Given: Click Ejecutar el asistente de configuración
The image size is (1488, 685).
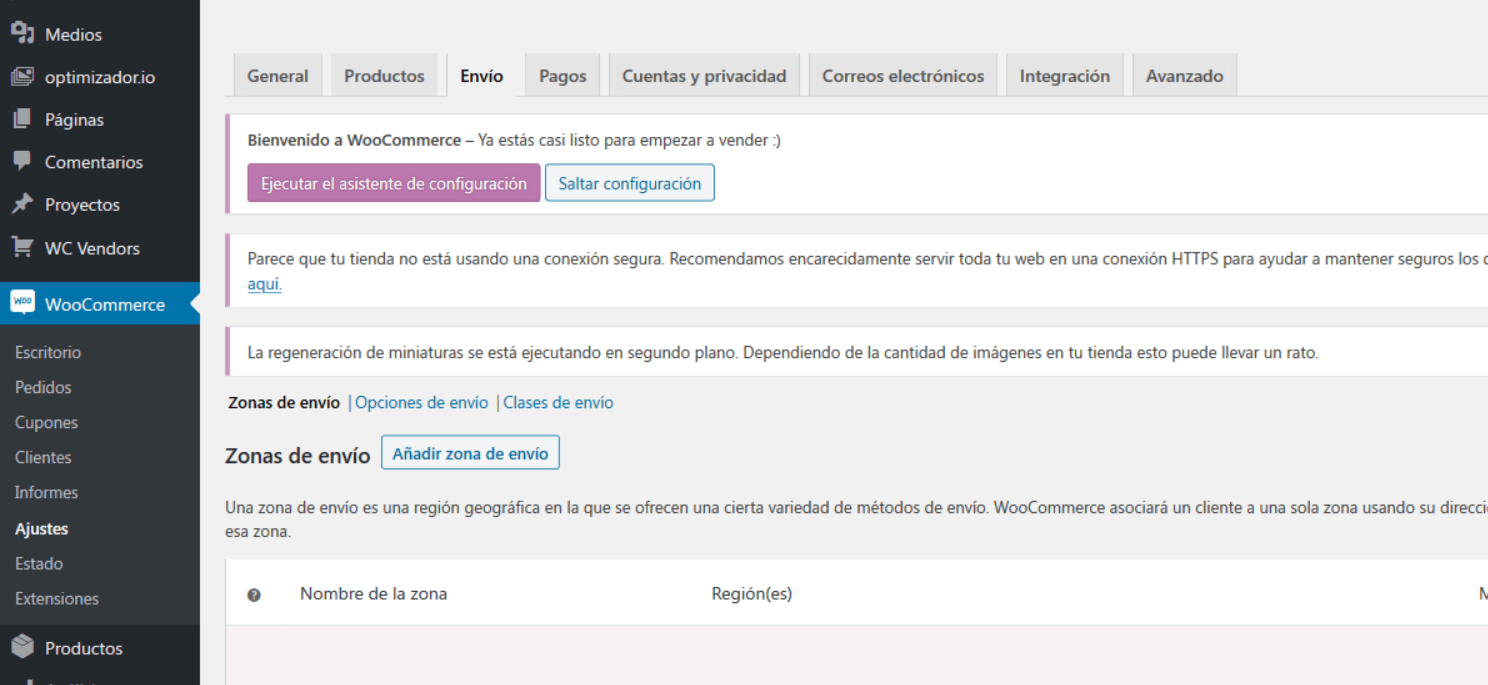Looking at the screenshot, I should click(394, 183).
